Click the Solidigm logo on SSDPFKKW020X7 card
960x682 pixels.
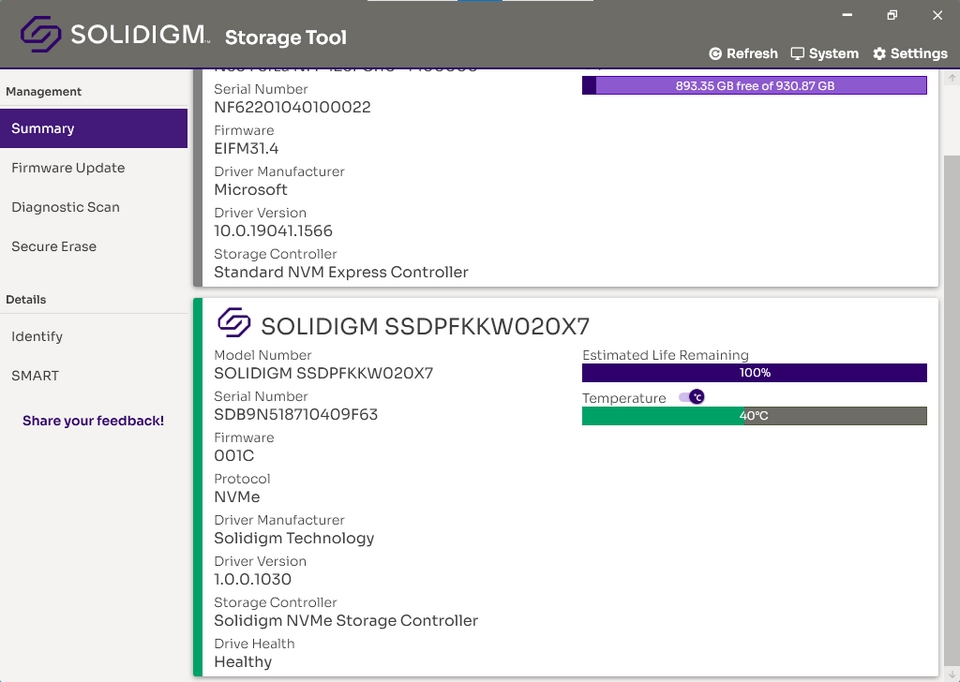(x=234, y=323)
